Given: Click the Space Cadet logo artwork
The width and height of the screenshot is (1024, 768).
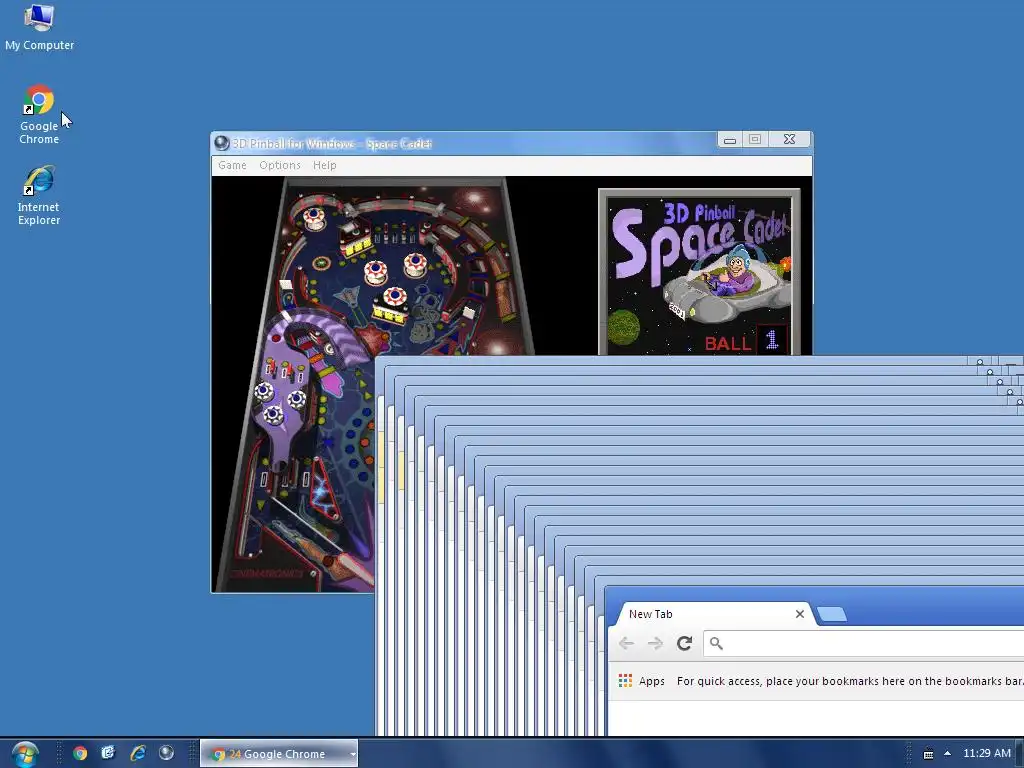Looking at the screenshot, I should pos(699,261).
